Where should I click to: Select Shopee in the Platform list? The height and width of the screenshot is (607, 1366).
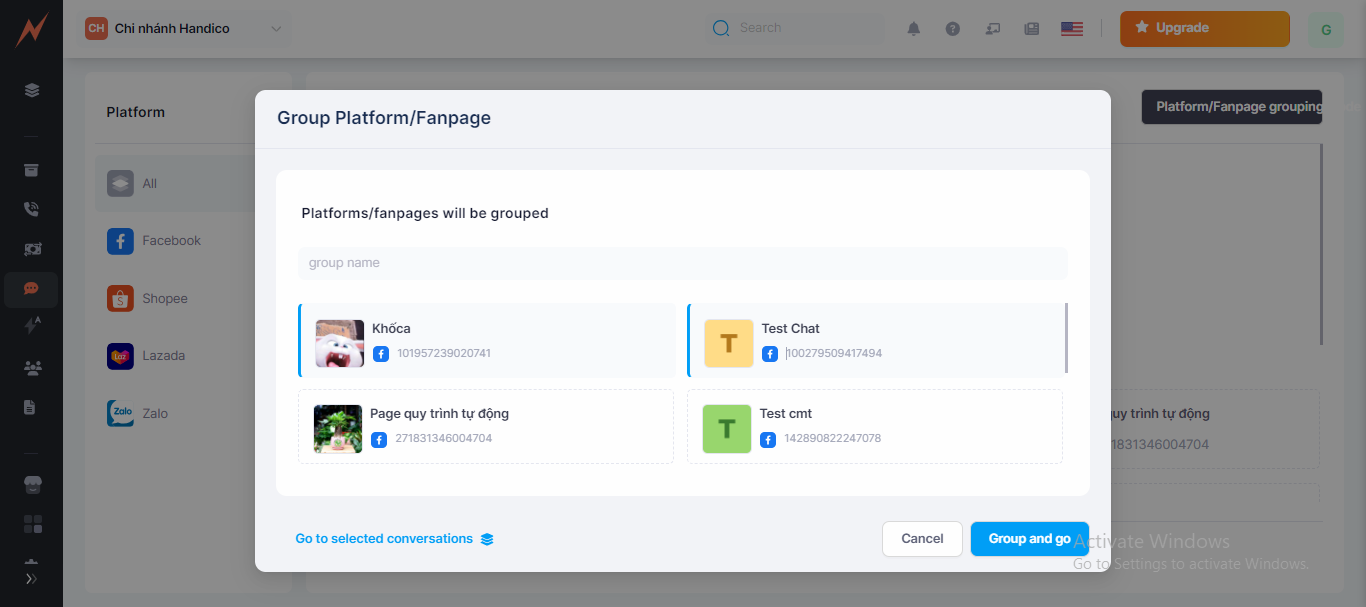point(164,298)
